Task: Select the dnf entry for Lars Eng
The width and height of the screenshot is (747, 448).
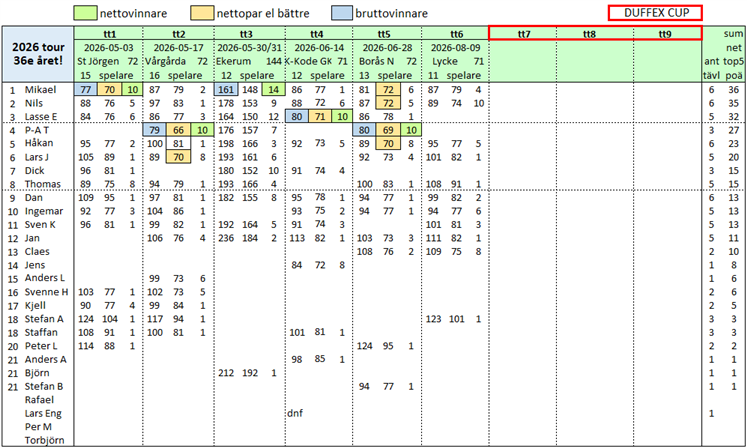Action: (x=295, y=413)
